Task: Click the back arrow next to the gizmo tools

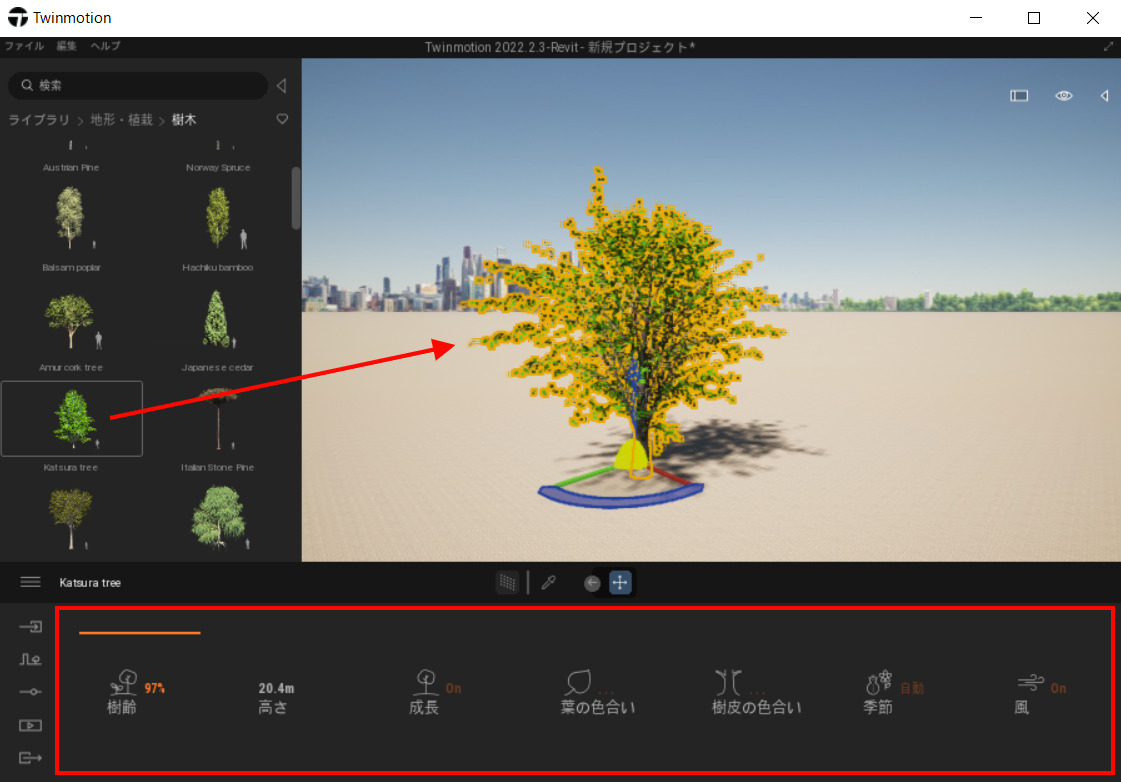Action: 592,582
